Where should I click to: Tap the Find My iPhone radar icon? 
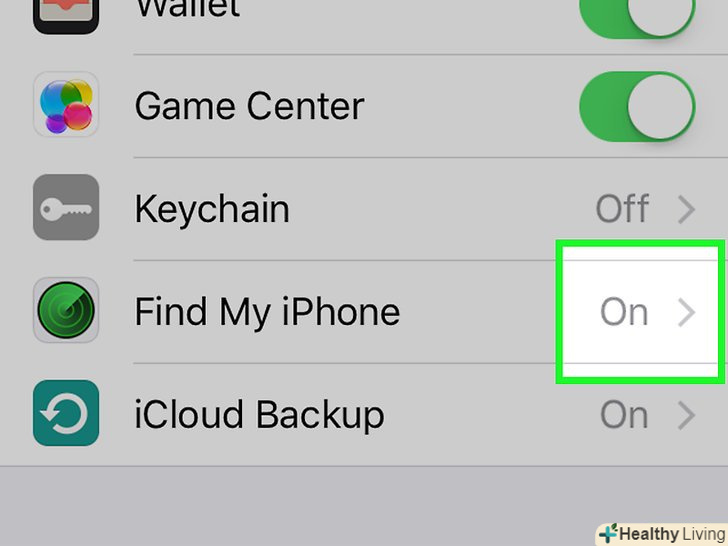click(66, 310)
